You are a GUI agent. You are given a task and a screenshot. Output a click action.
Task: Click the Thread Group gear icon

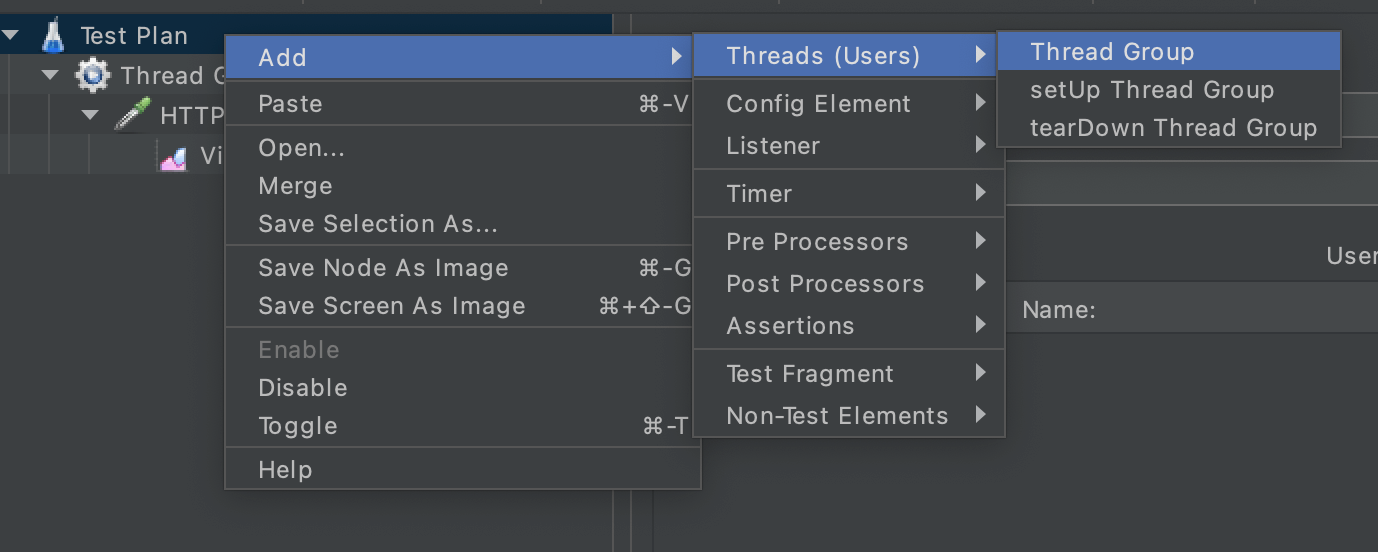[92, 75]
